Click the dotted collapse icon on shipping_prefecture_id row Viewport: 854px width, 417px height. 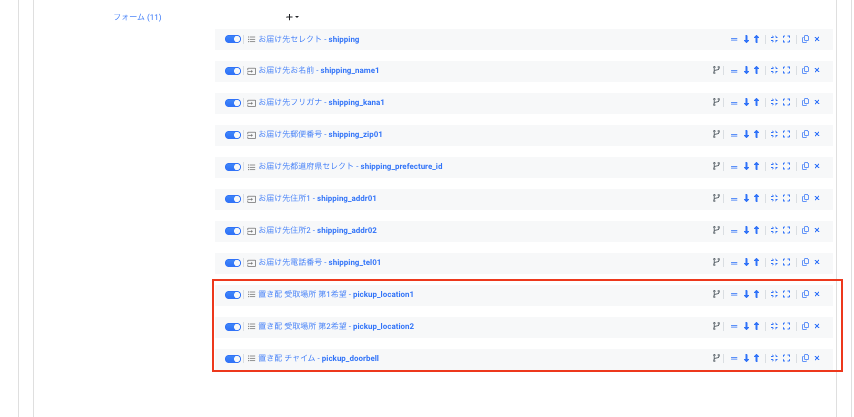[x=774, y=167]
